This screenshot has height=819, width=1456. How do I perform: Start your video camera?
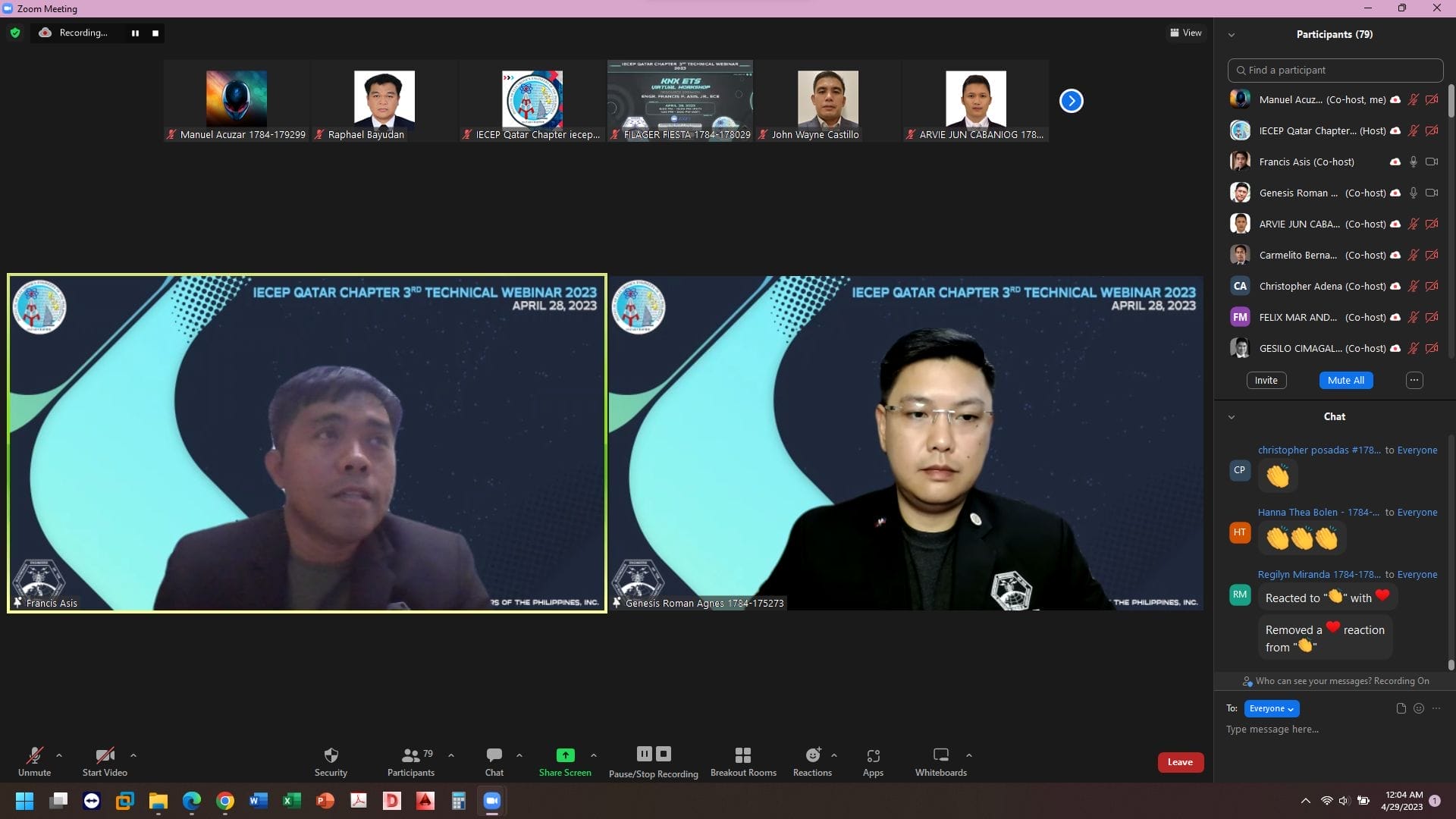coord(105,761)
